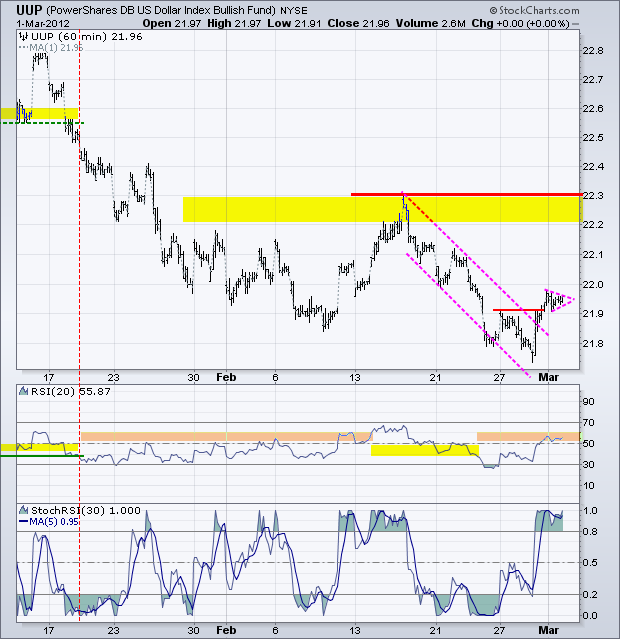Click the pink pennant triangle near 21.95

point(560,301)
